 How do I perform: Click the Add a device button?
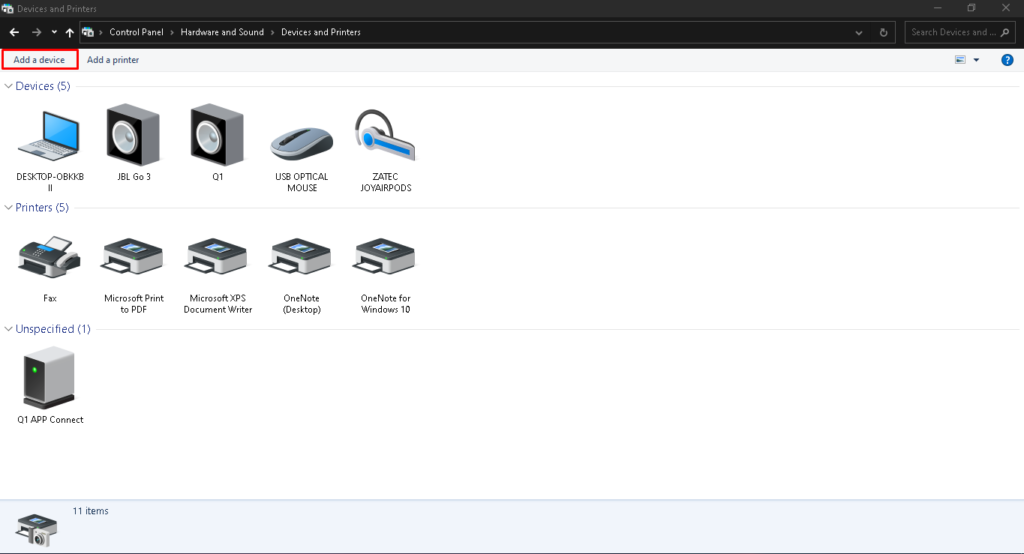point(39,59)
